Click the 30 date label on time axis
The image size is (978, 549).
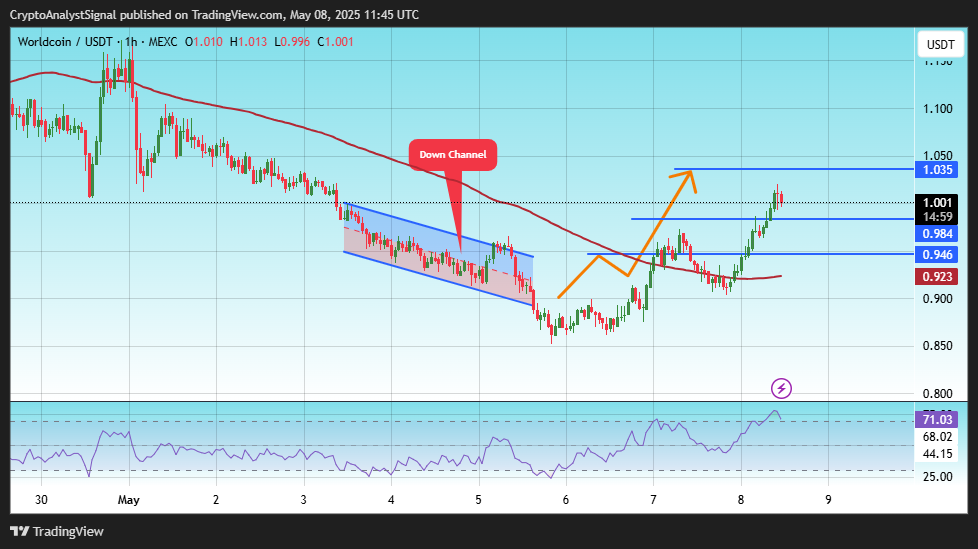click(x=41, y=500)
